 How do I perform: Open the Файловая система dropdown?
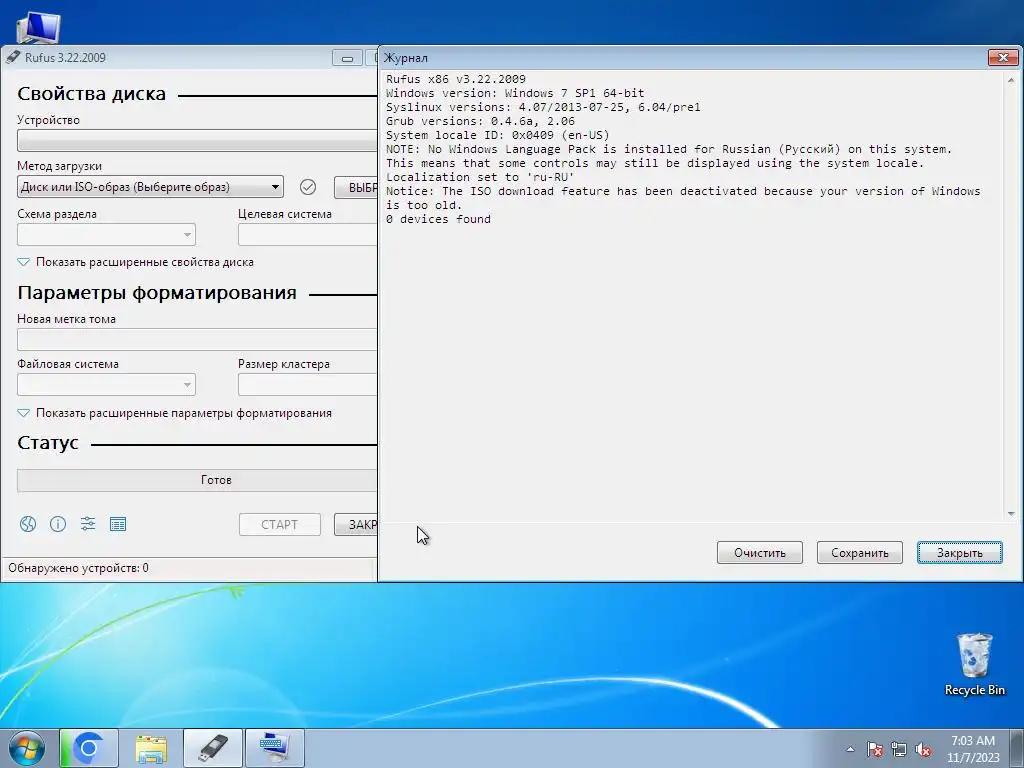pos(106,385)
